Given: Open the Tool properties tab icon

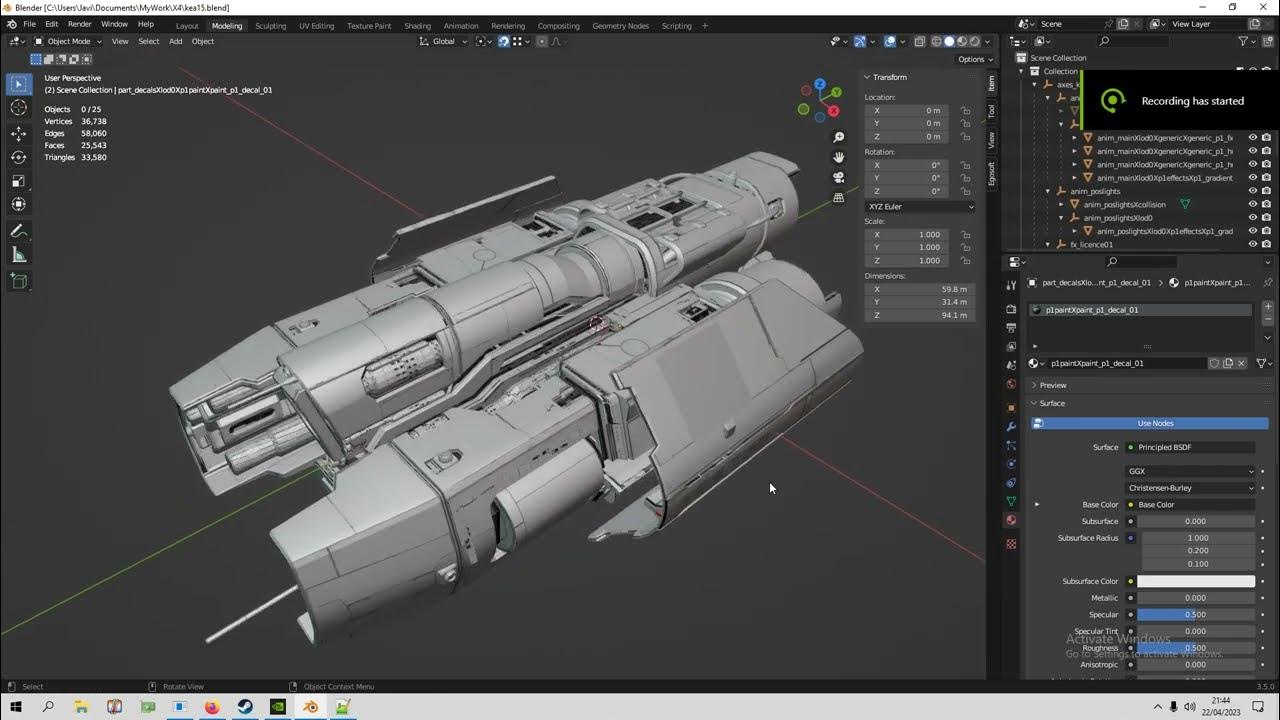Looking at the screenshot, I should click(1011, 287).
